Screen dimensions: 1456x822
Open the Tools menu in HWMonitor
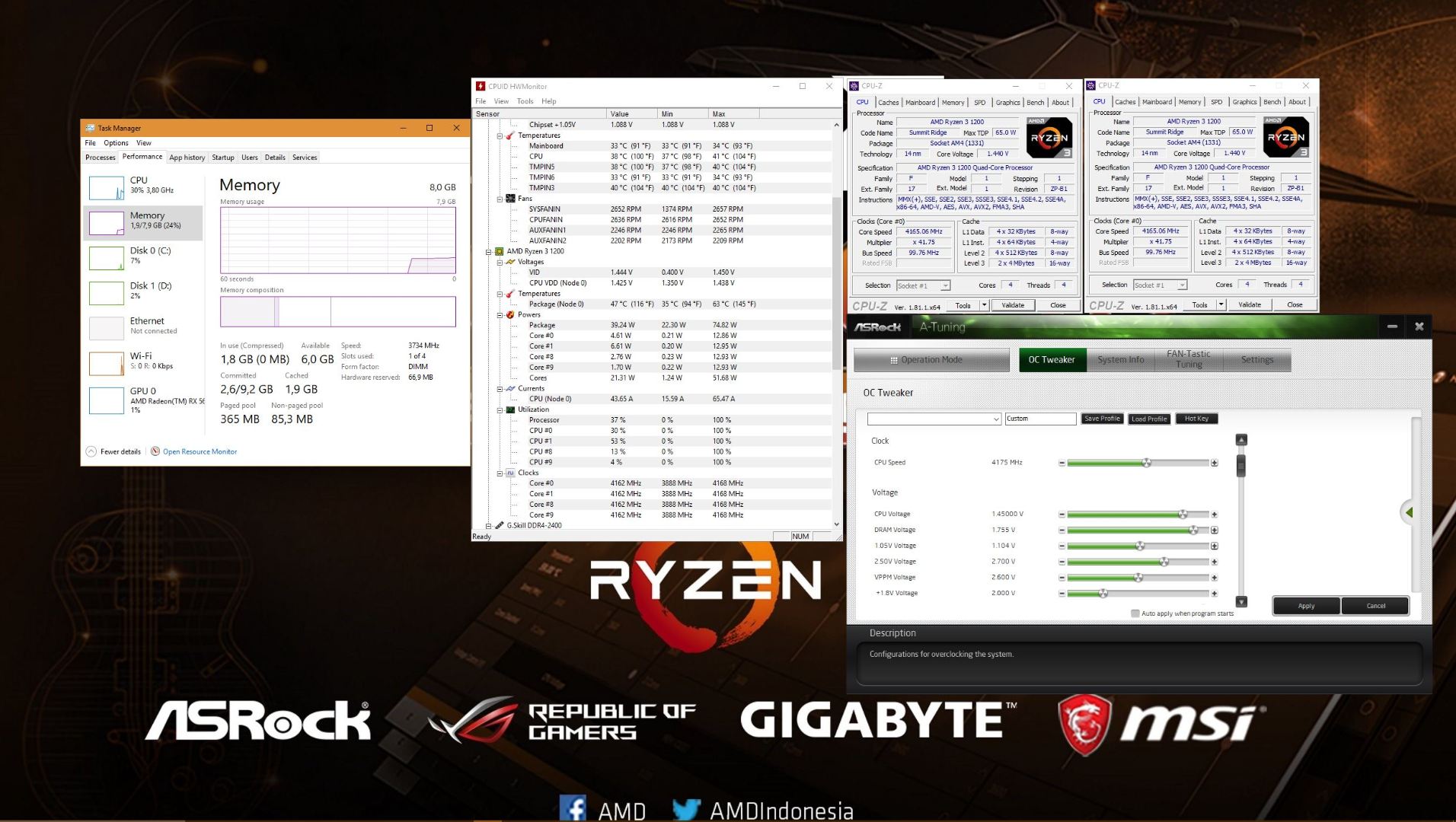[x=525, y=101]
